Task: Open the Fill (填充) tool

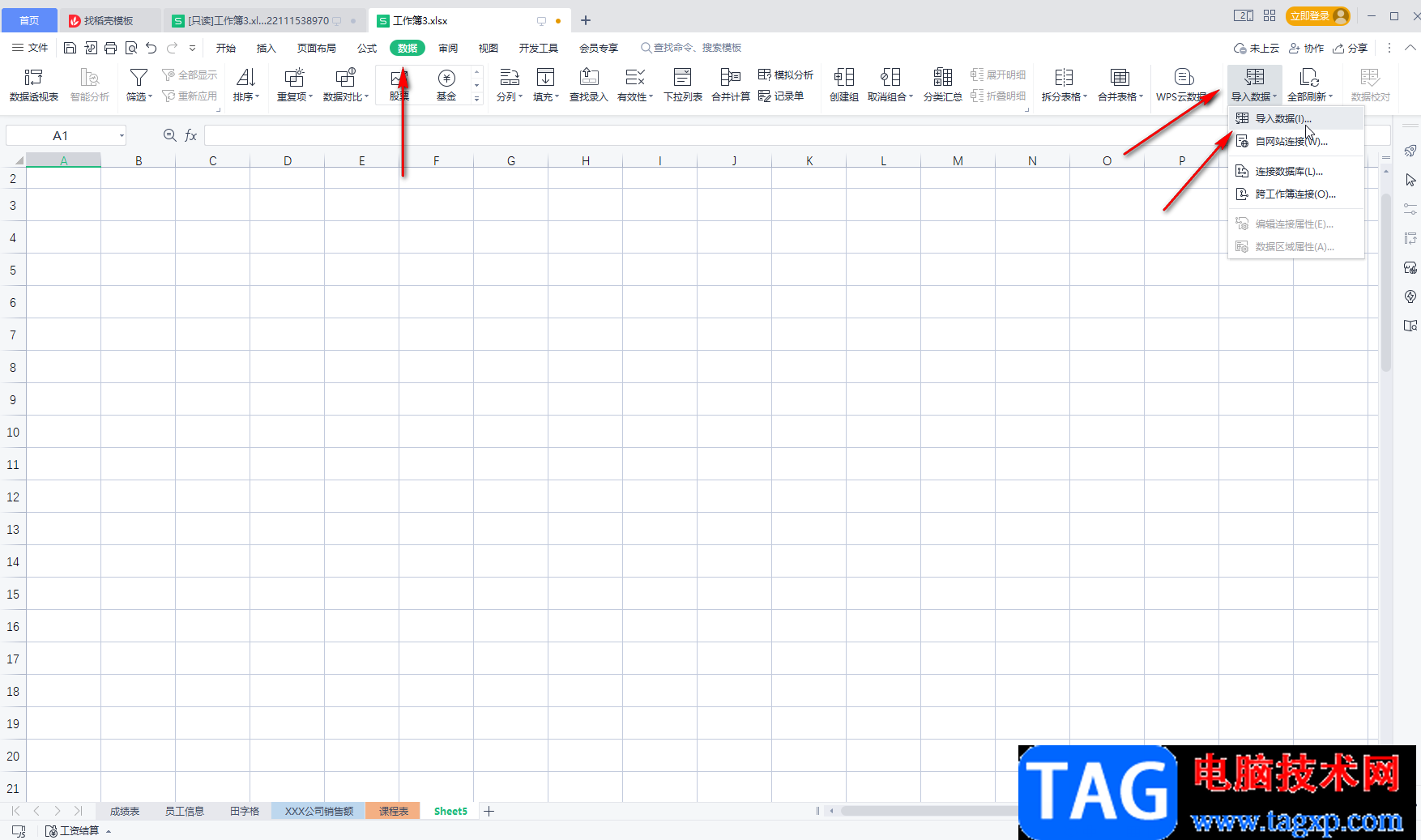Action: [546, 85]
